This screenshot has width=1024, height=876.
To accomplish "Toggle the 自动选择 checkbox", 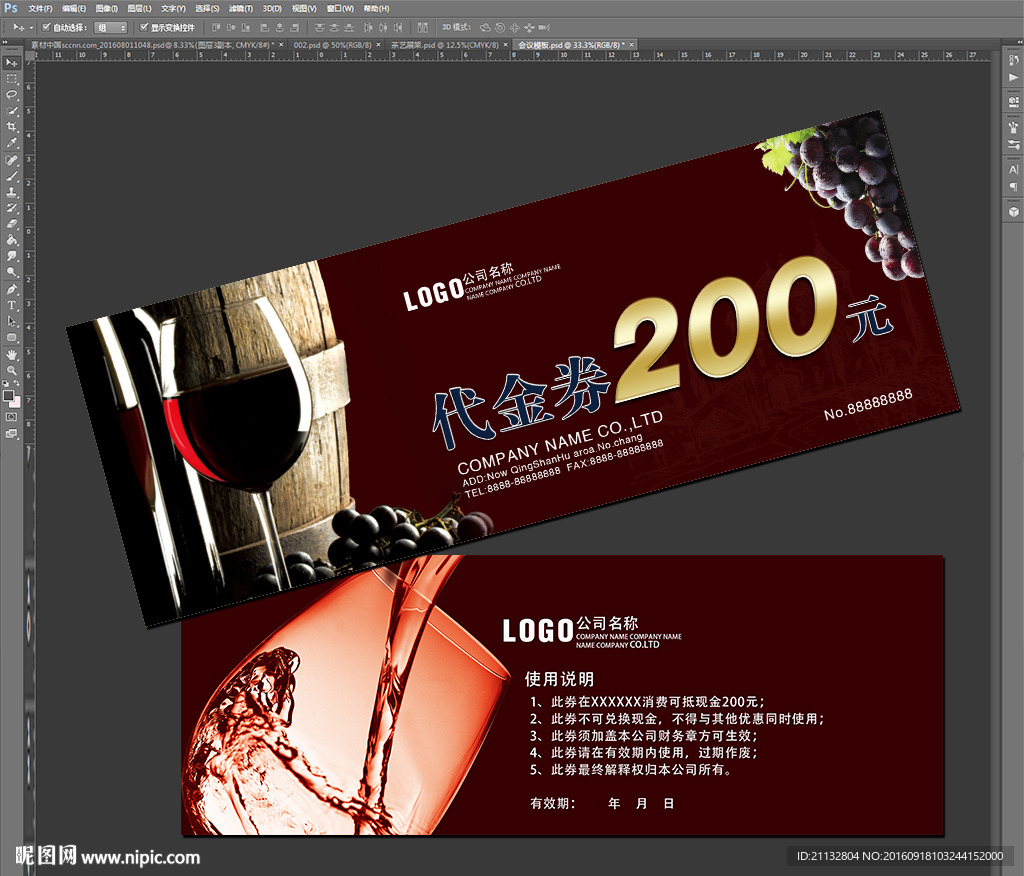I will coord(46,27).
